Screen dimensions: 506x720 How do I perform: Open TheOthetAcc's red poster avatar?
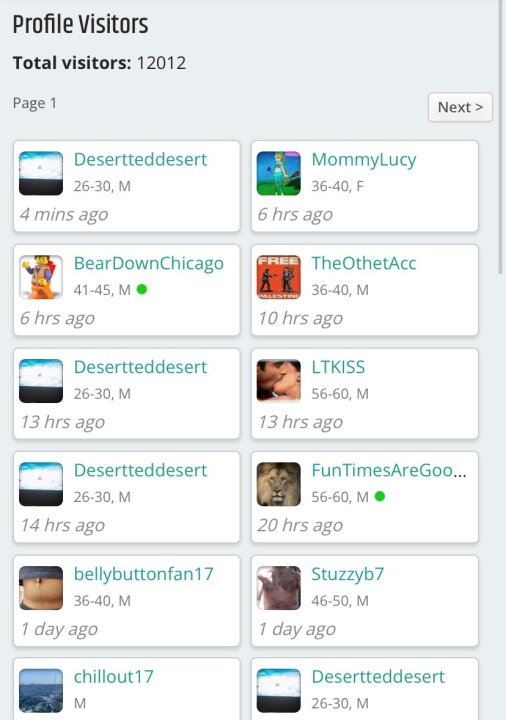[278, 277]
